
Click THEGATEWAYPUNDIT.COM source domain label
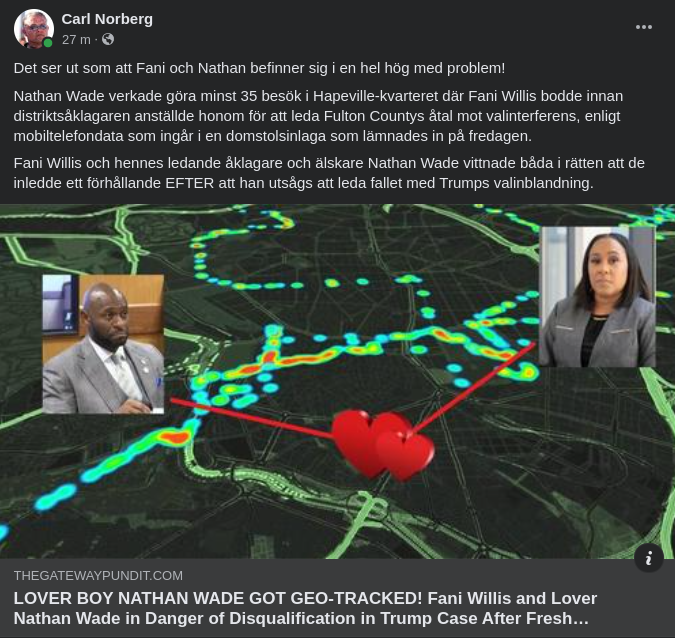tap(98, 576)
